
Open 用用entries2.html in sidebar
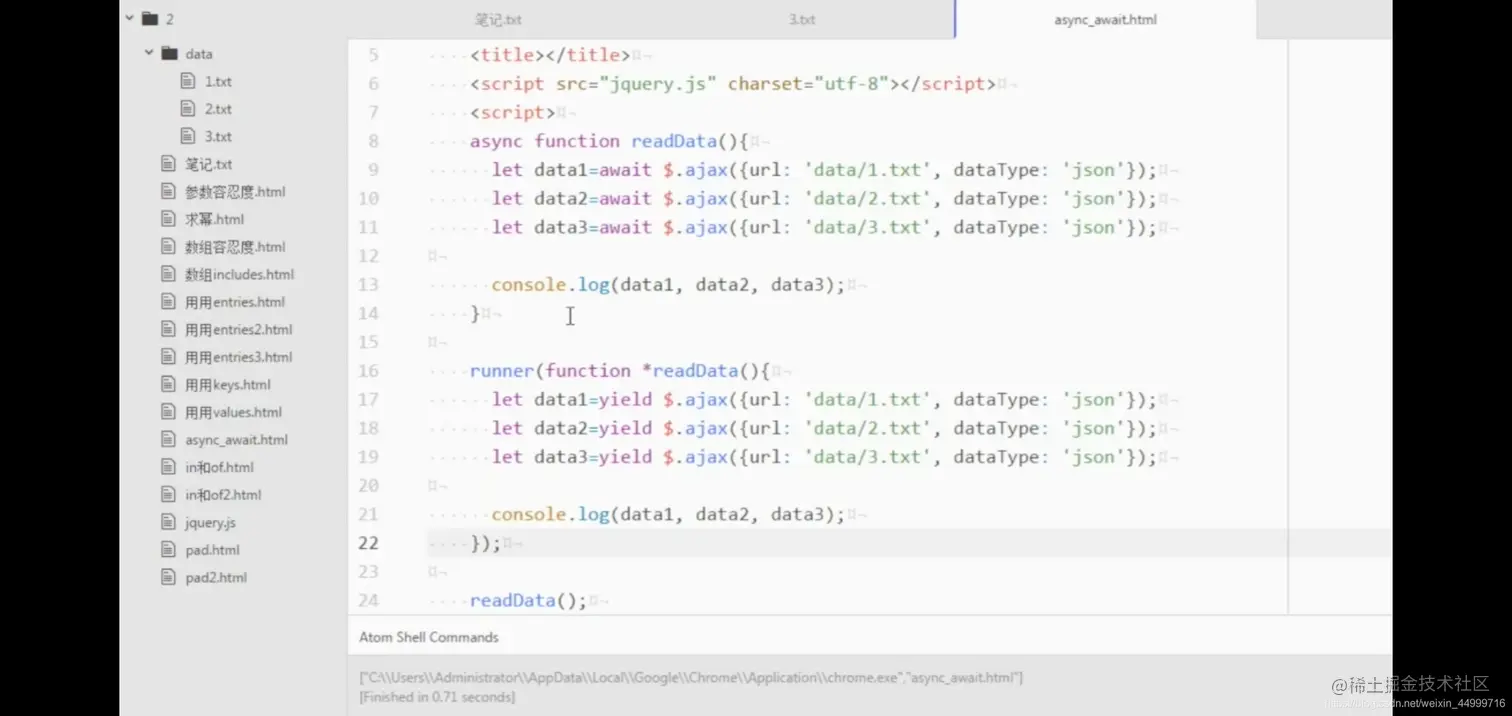point(238,329)
